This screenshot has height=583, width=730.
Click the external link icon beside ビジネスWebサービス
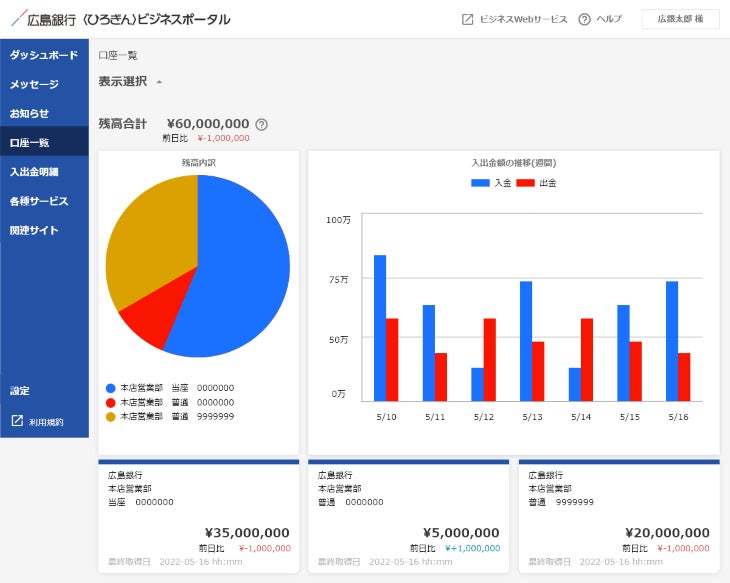(467, 19)
